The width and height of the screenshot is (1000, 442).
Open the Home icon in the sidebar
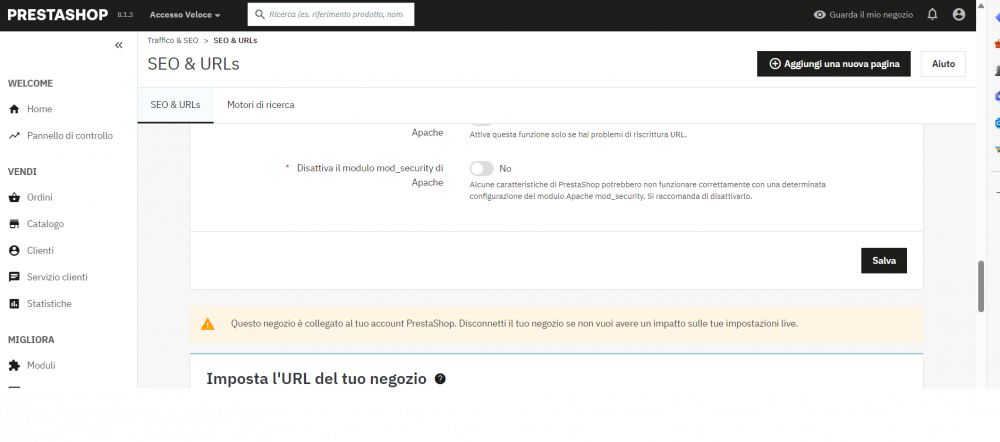click(14, 109)
